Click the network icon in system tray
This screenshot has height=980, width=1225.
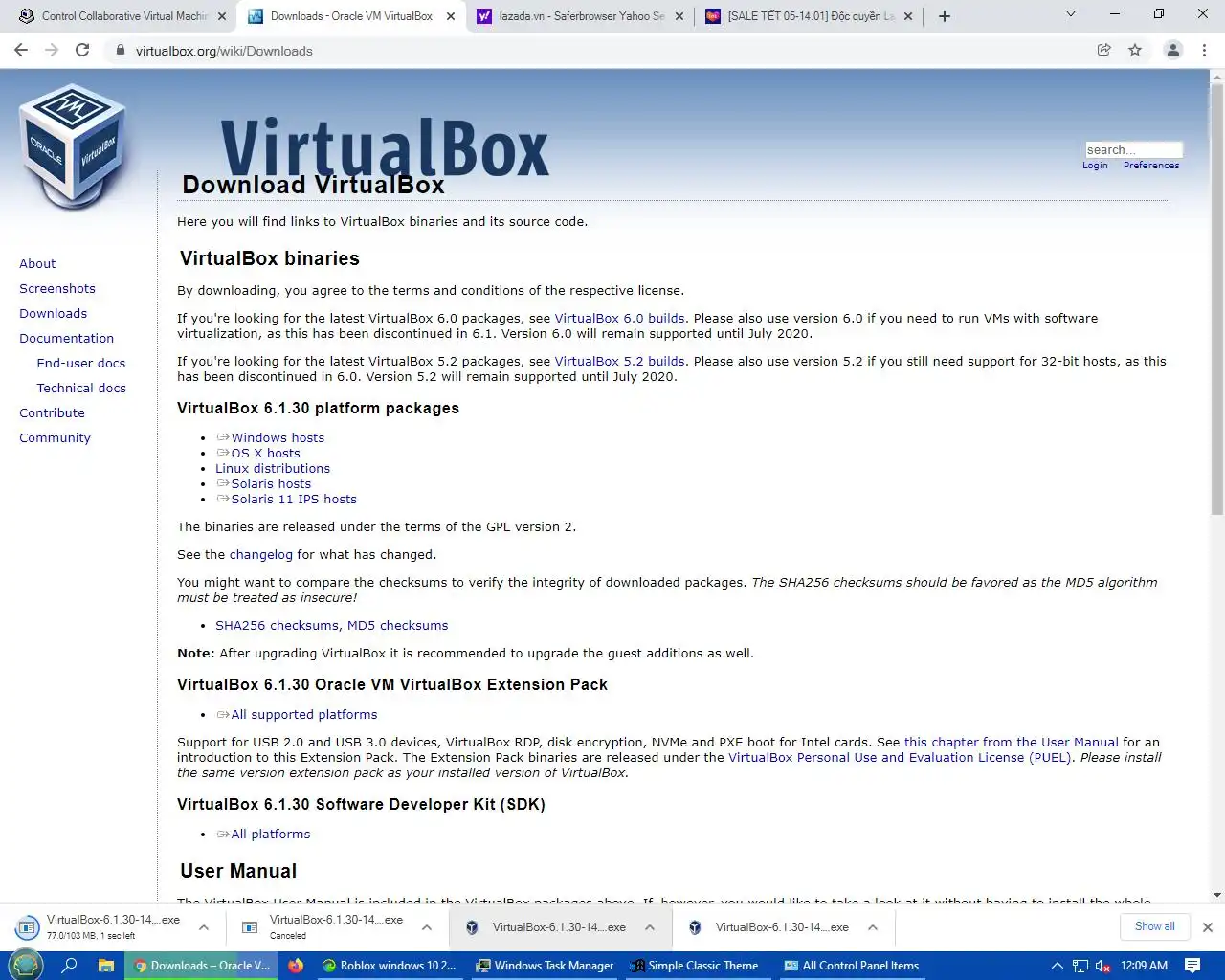point(1080,966)
